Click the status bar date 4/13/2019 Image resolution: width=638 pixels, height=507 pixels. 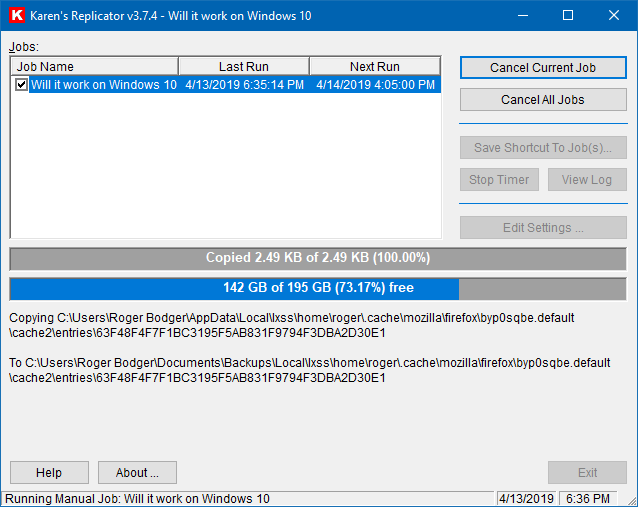pyautogui.click(x=526, y=498)
